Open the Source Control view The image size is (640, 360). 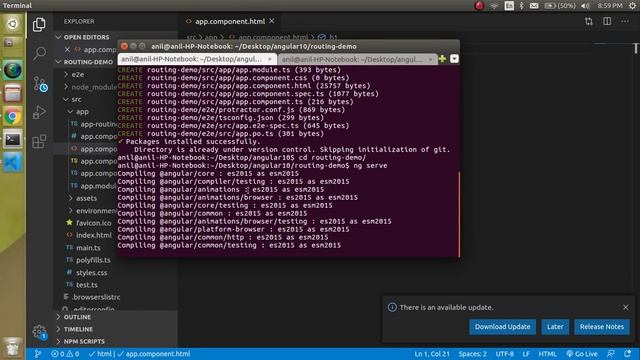click(x=40, y=84)
